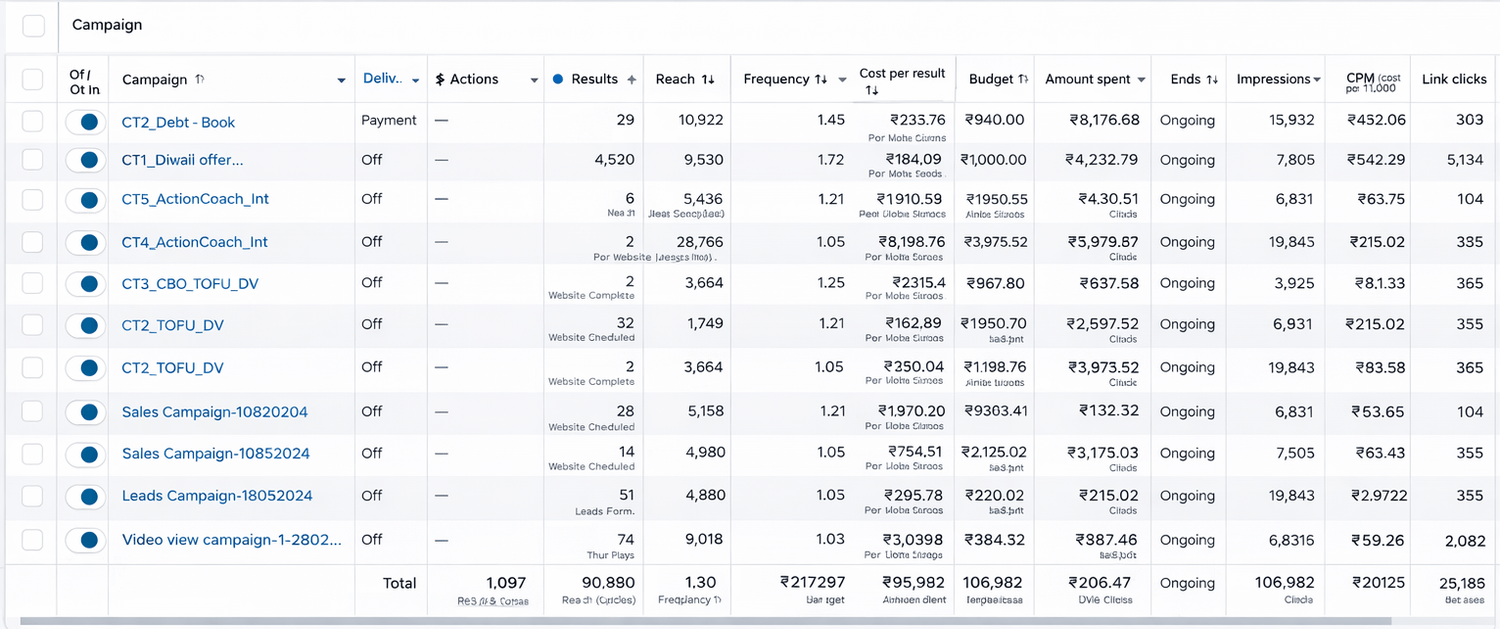This screenshot has height=629, width=1500.
Task: Expand the Amount spent column dropdown
Action: click(x=1143, y=80)
